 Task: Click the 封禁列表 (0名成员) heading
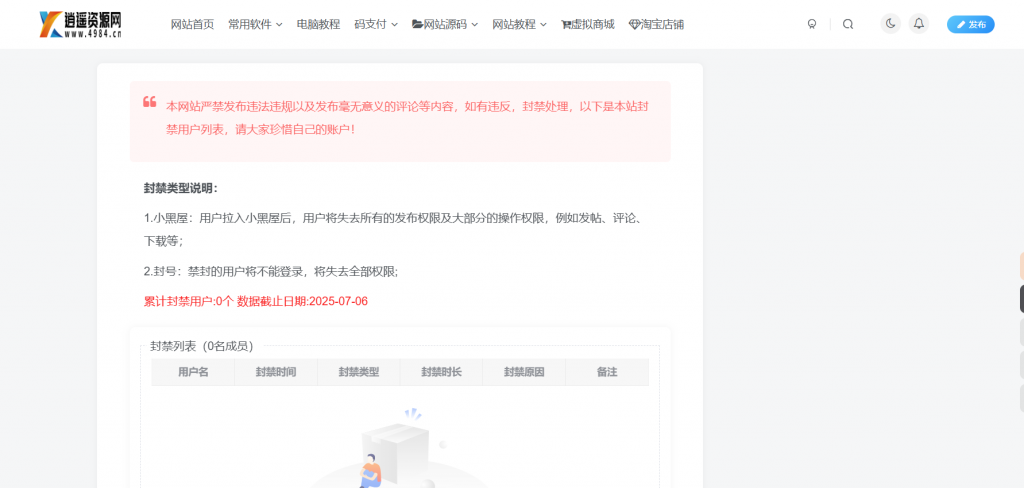(x=202, y=346)
